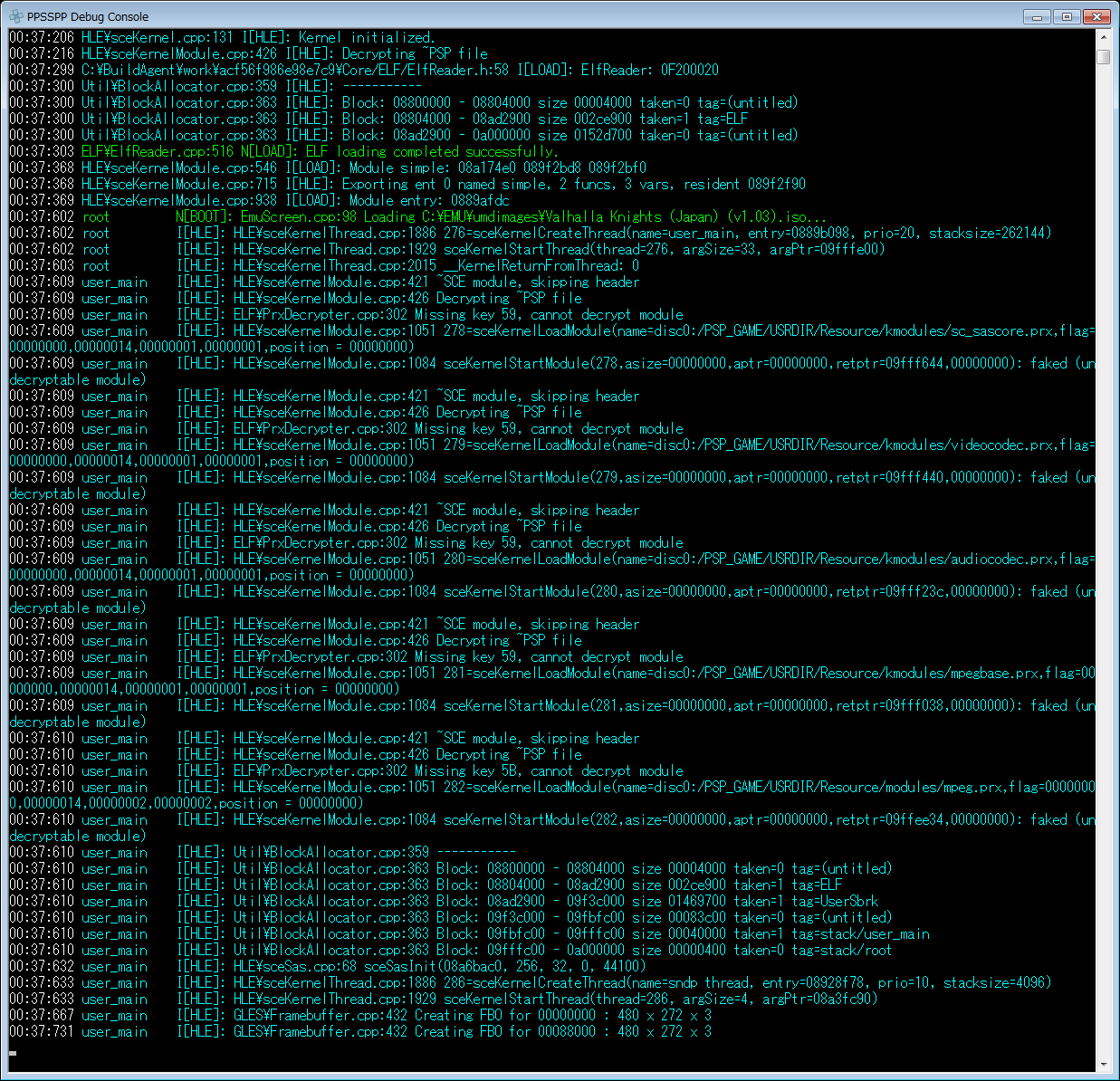
Task: Select the sceKernelLoadModule line for audiocodec.prx
Action: pyautogui.click(x=552, y=567)
